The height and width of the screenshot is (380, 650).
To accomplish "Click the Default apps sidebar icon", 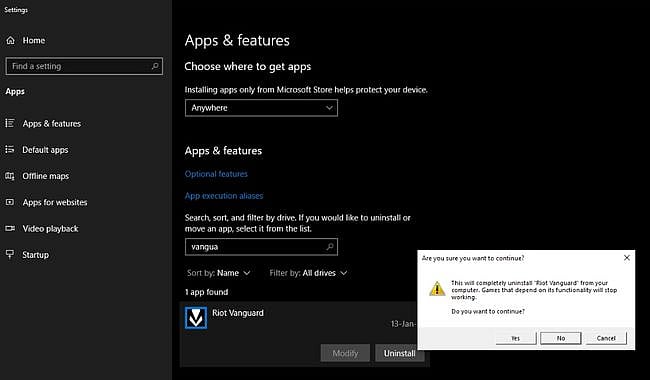I will (x=10, y=150).
